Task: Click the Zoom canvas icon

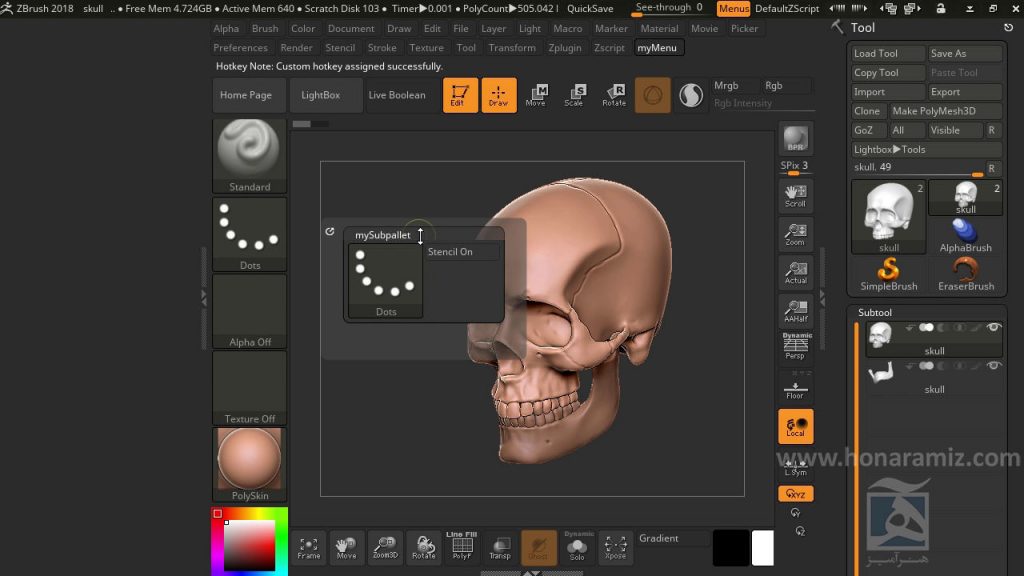Action: (795, 234)
